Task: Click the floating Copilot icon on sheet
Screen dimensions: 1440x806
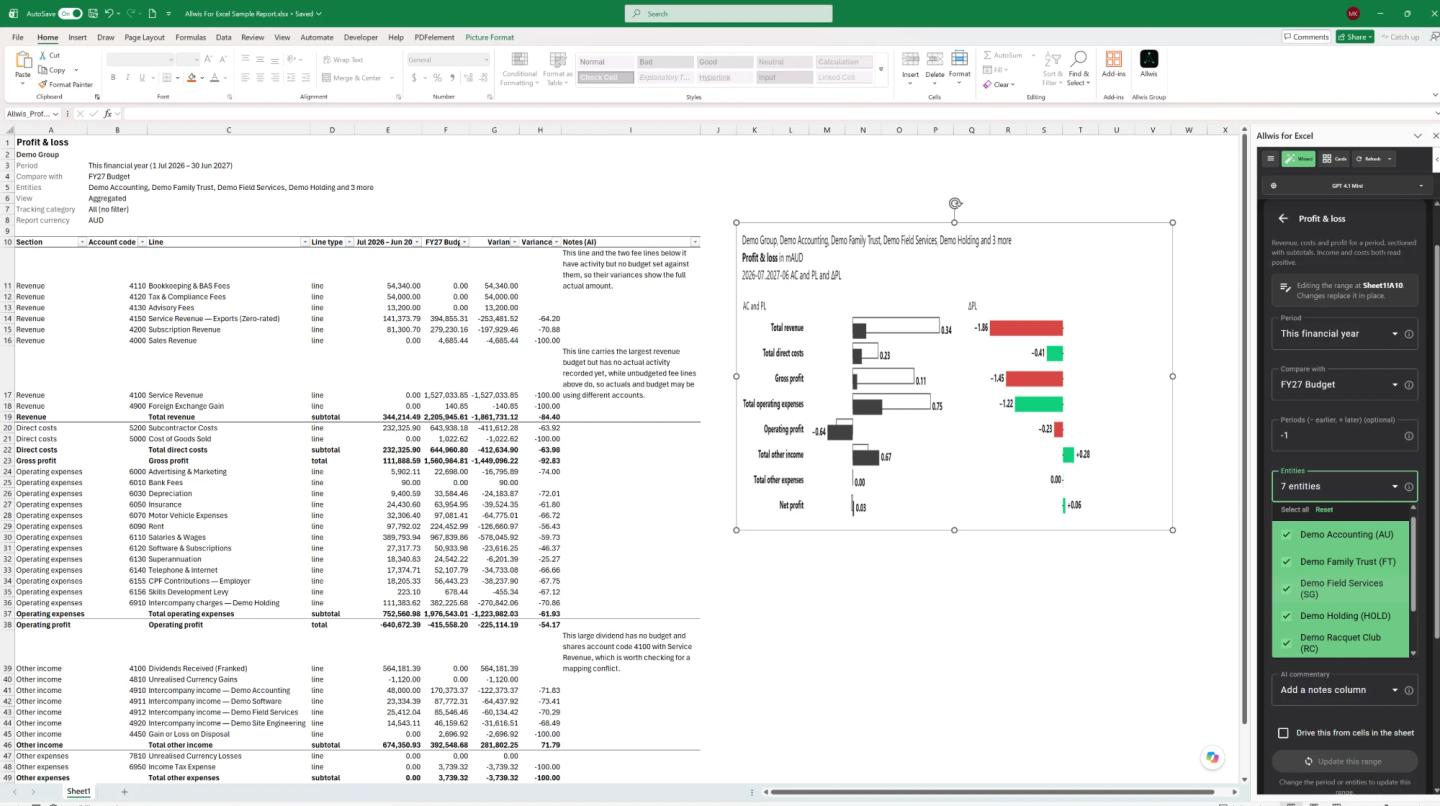Action: point(1212,757)
